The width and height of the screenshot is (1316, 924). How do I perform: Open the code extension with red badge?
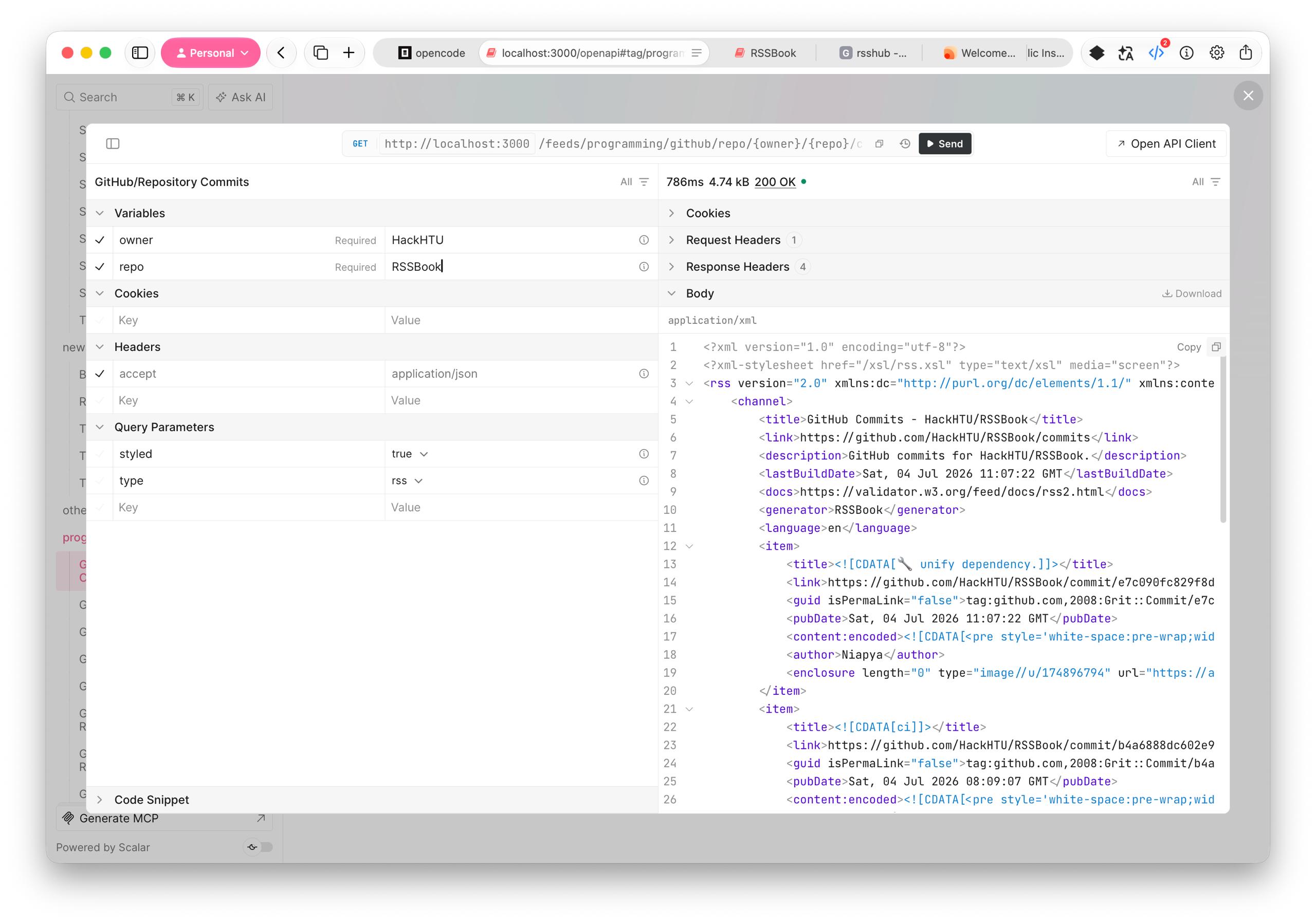click(x=1156, y=53)
